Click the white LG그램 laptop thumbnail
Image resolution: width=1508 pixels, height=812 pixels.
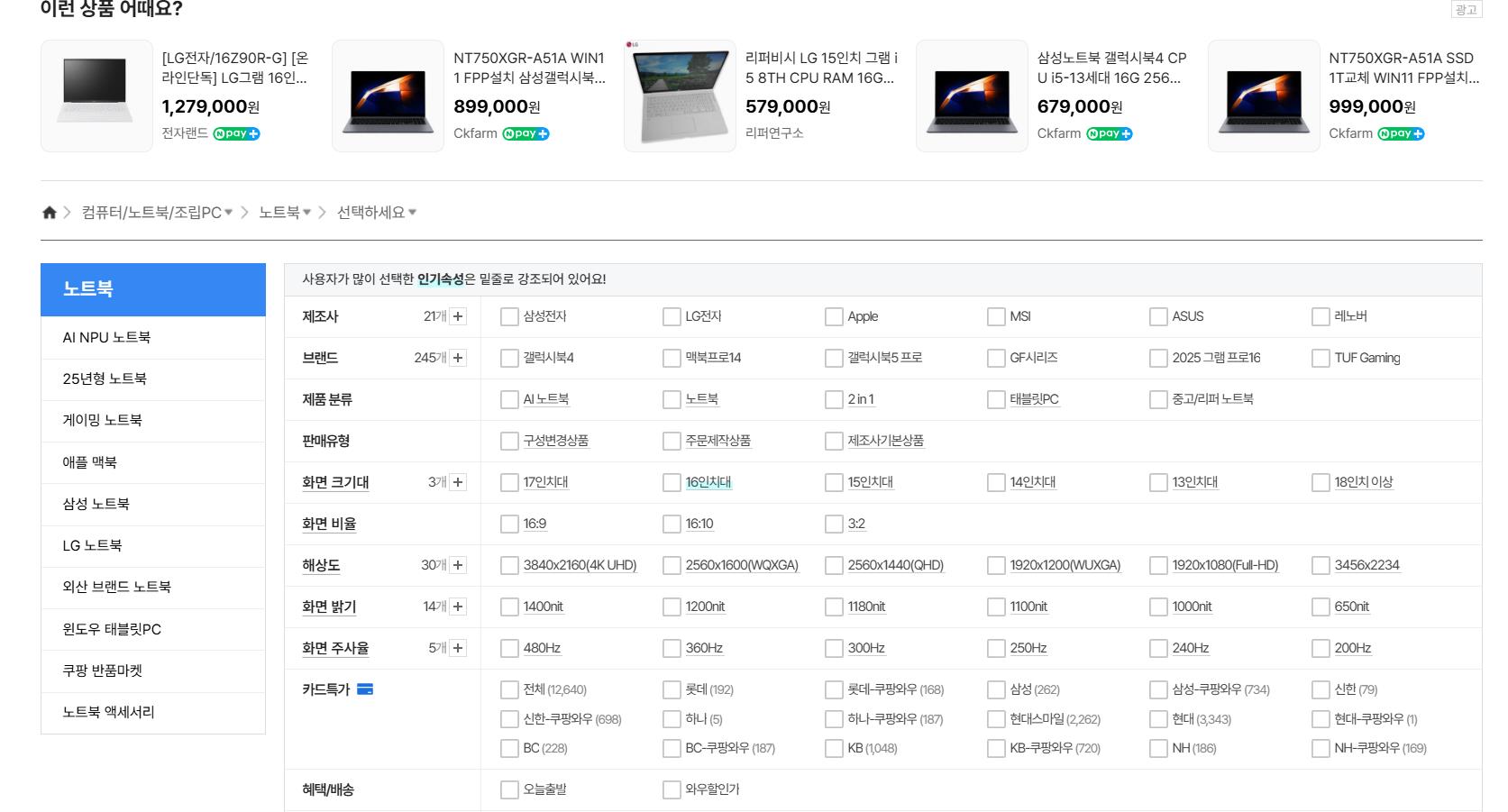(96, 96)
